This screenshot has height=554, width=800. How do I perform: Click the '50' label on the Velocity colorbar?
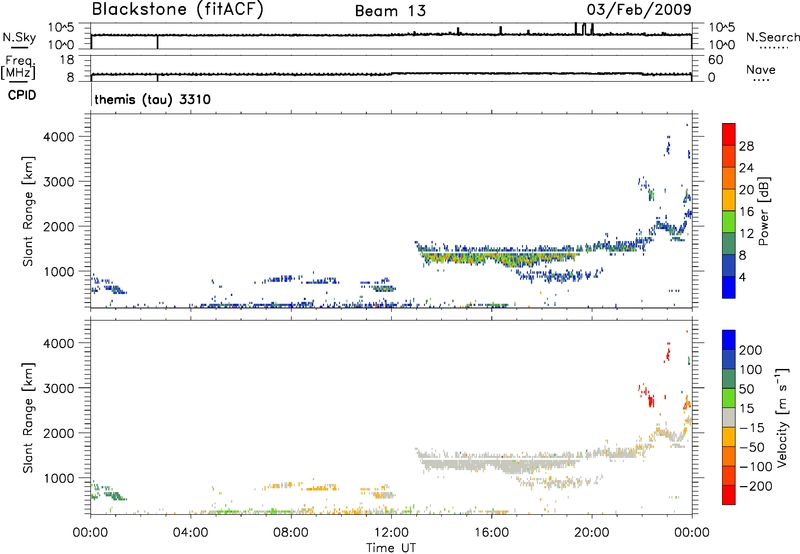click(x=746, y=389)
